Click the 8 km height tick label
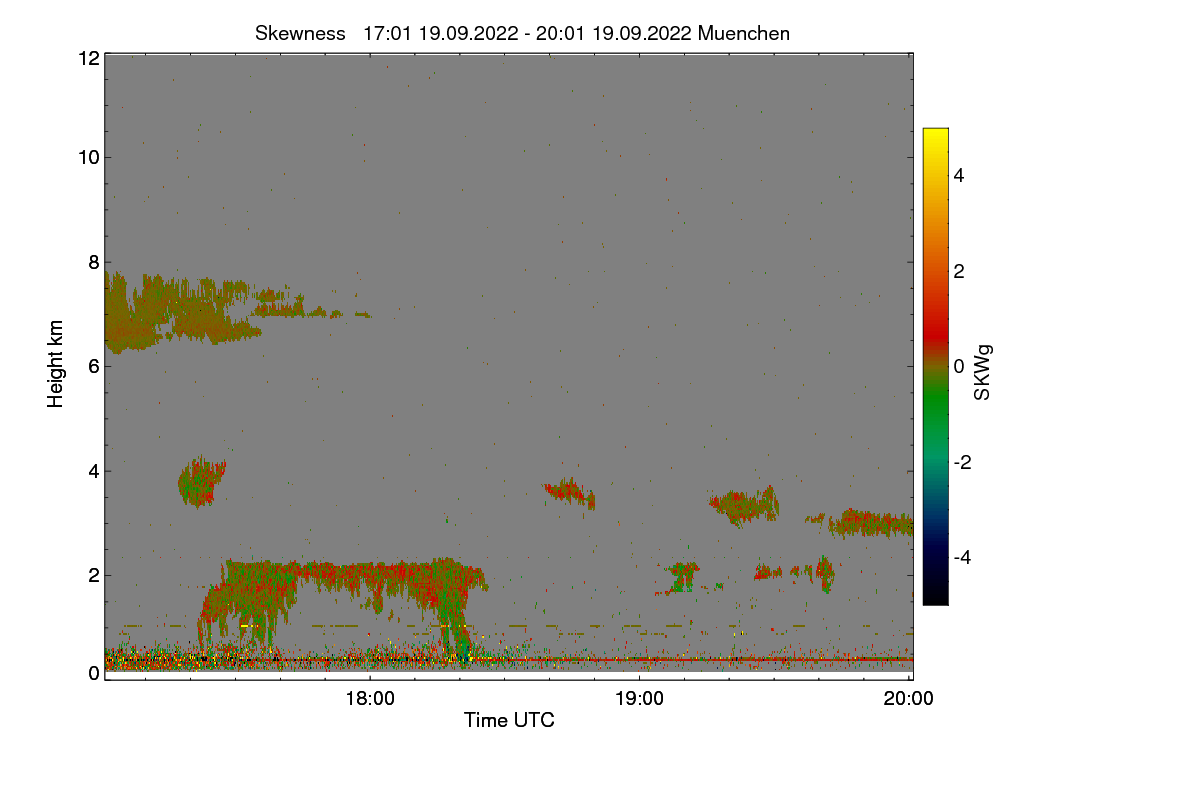 click(x=93, y=262)
